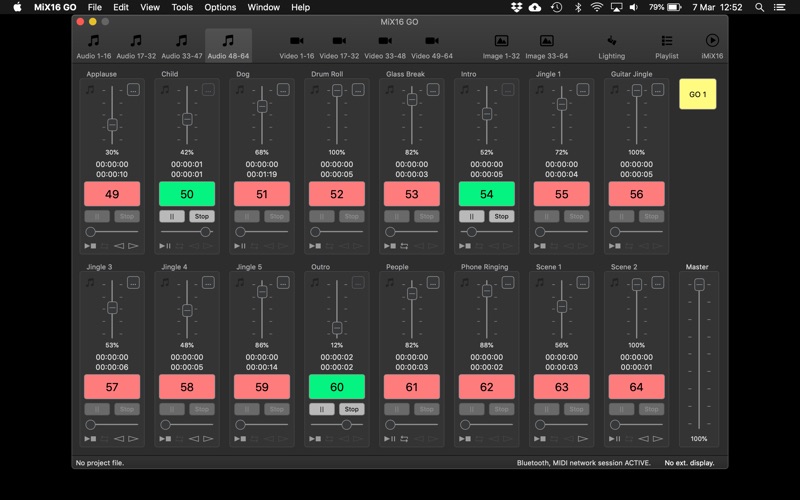Toggle play/pause mode on Scene 2

[x=615, y=439]
